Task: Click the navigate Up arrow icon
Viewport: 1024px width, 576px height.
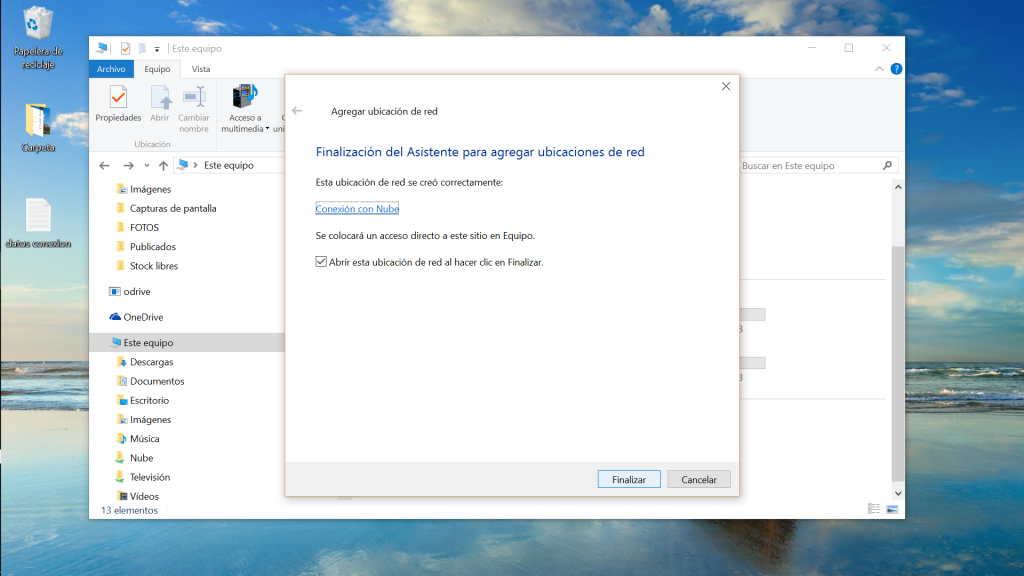Action: (x=163, y=166)
